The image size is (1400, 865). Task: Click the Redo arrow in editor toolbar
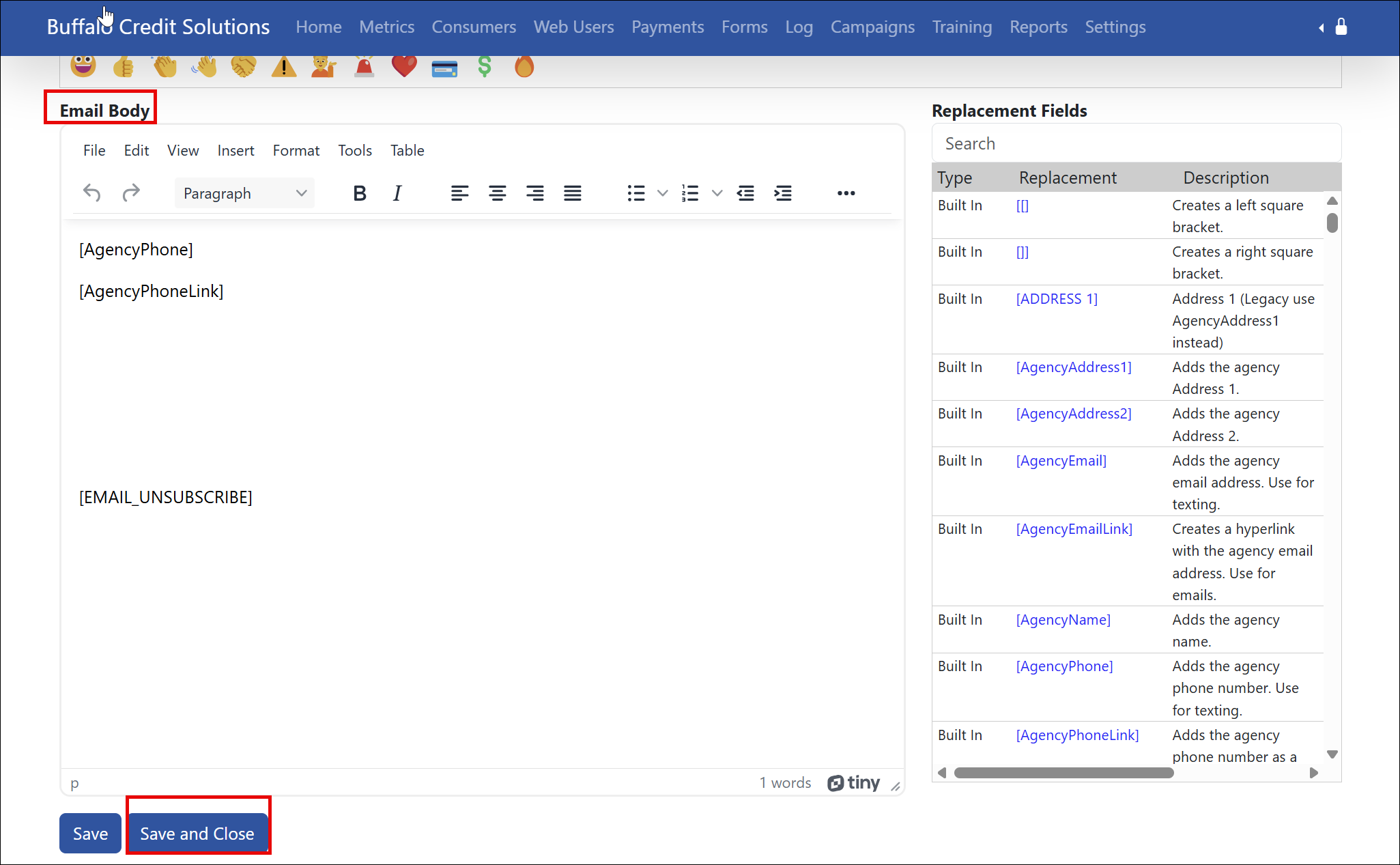click(131, 193)
